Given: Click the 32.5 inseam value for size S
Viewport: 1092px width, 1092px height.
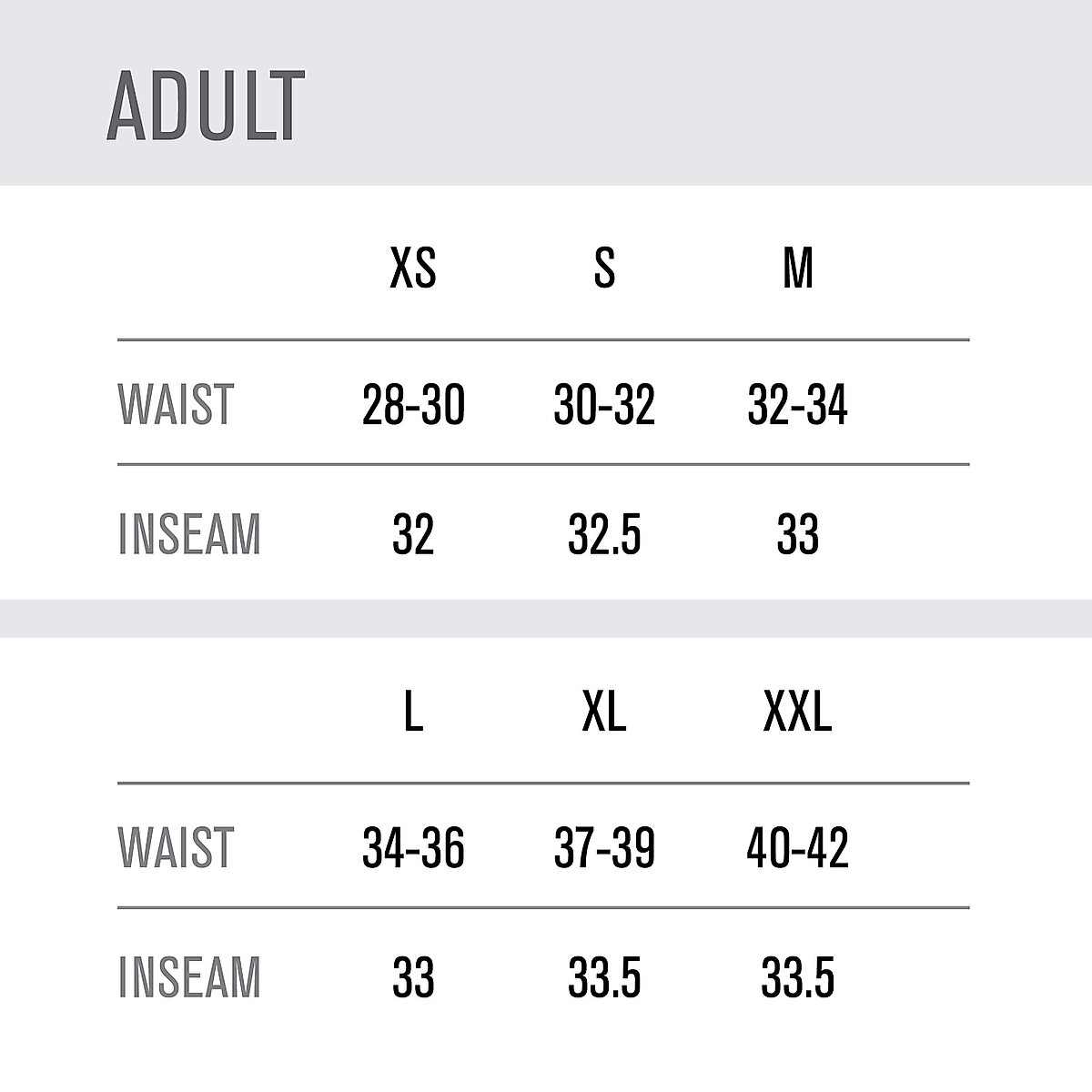Looking at the screenshot, I should tap(604, 534).
